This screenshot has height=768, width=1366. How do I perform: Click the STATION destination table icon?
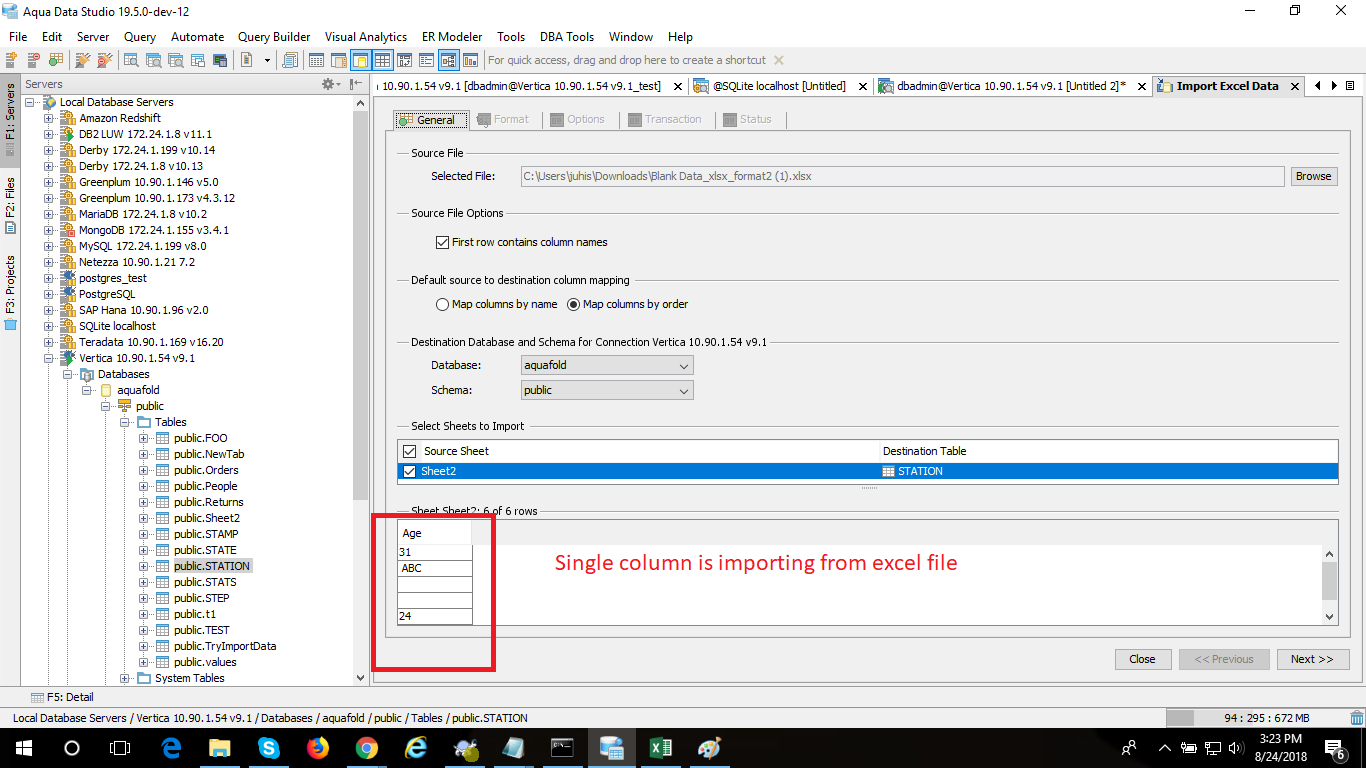tap(888, 471)
